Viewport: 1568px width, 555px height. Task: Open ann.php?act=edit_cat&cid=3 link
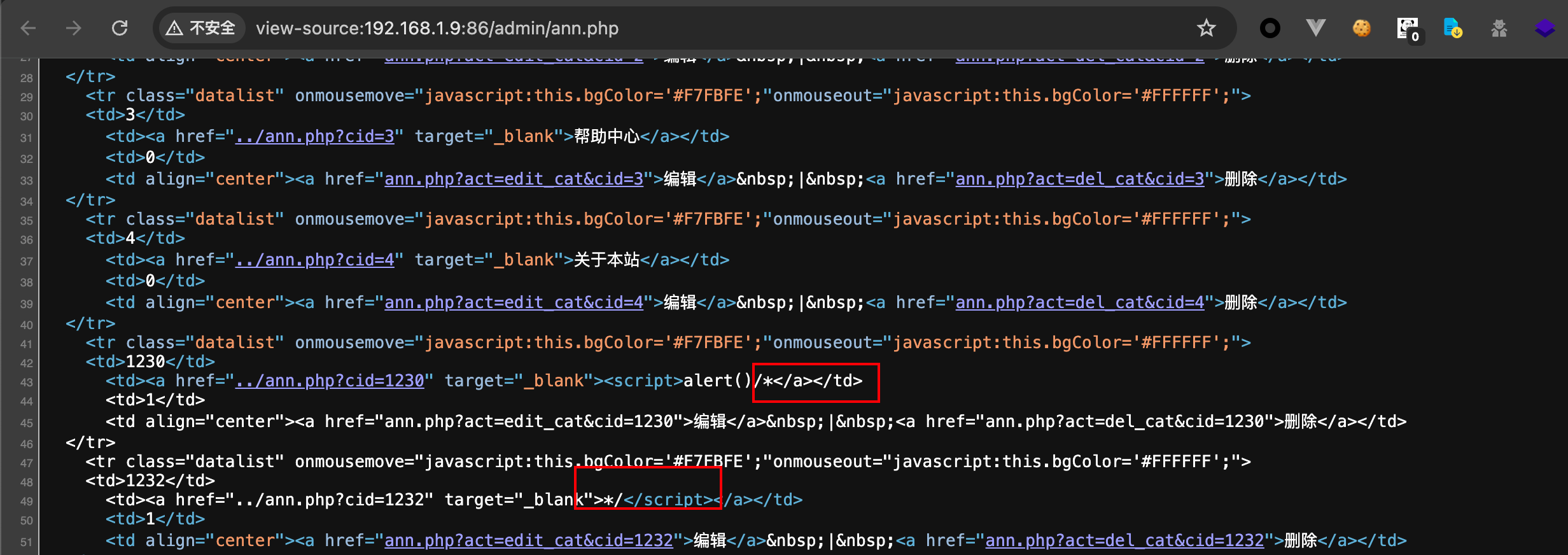[x=514, y=179]
